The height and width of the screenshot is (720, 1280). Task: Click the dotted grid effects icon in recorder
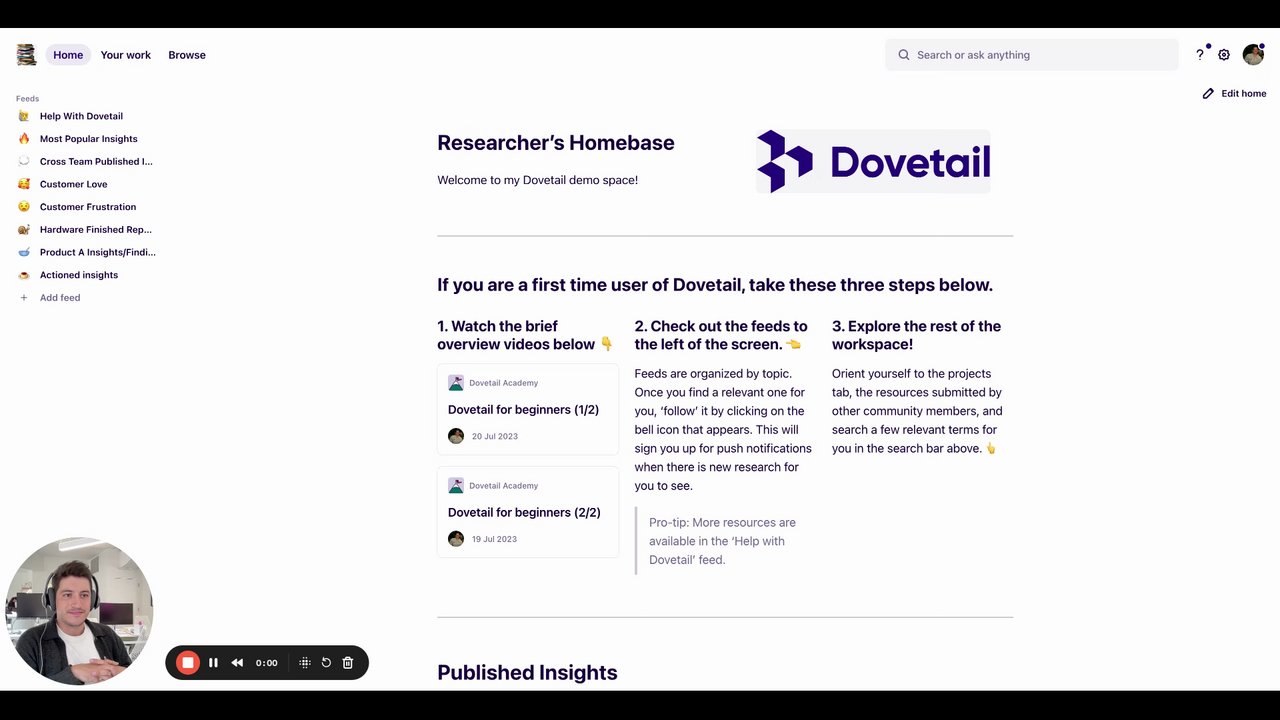click(305, 662)
